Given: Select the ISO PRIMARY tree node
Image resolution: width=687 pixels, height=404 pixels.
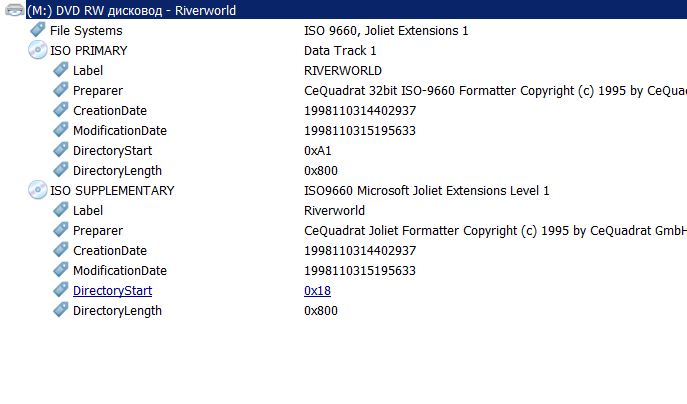Looking at the screenshot, I should [89, 50].
